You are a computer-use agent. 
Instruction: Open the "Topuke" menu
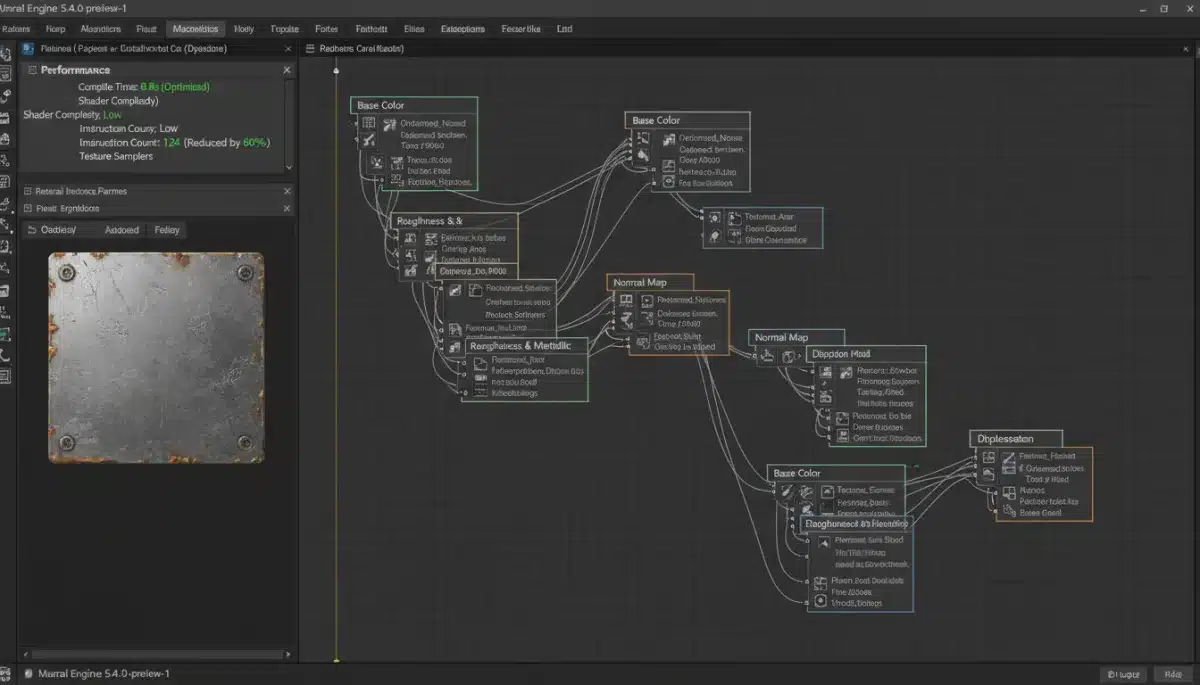click(285, 29)
